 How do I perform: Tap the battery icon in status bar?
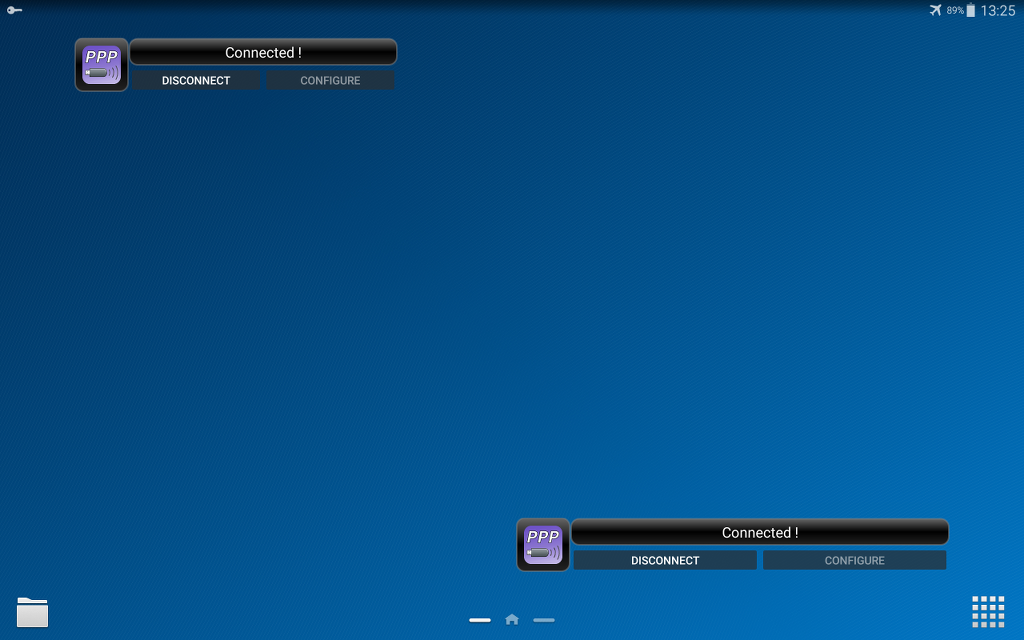click(x=970, y=10)
